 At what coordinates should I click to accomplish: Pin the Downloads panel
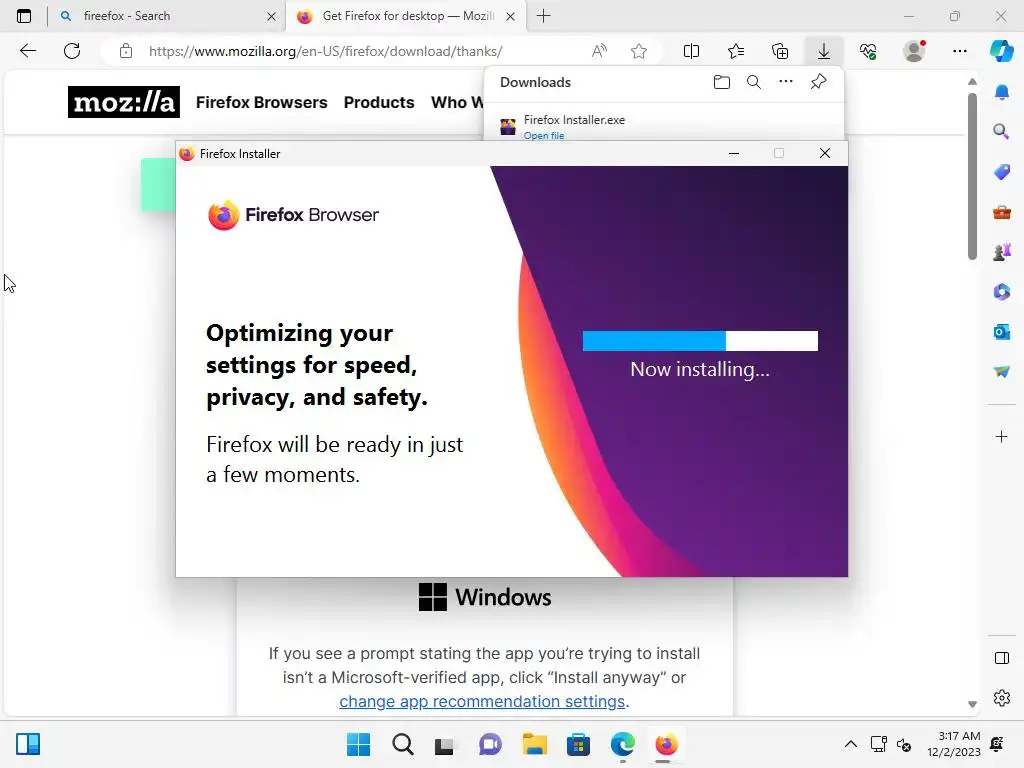click(x=818, y=82)
